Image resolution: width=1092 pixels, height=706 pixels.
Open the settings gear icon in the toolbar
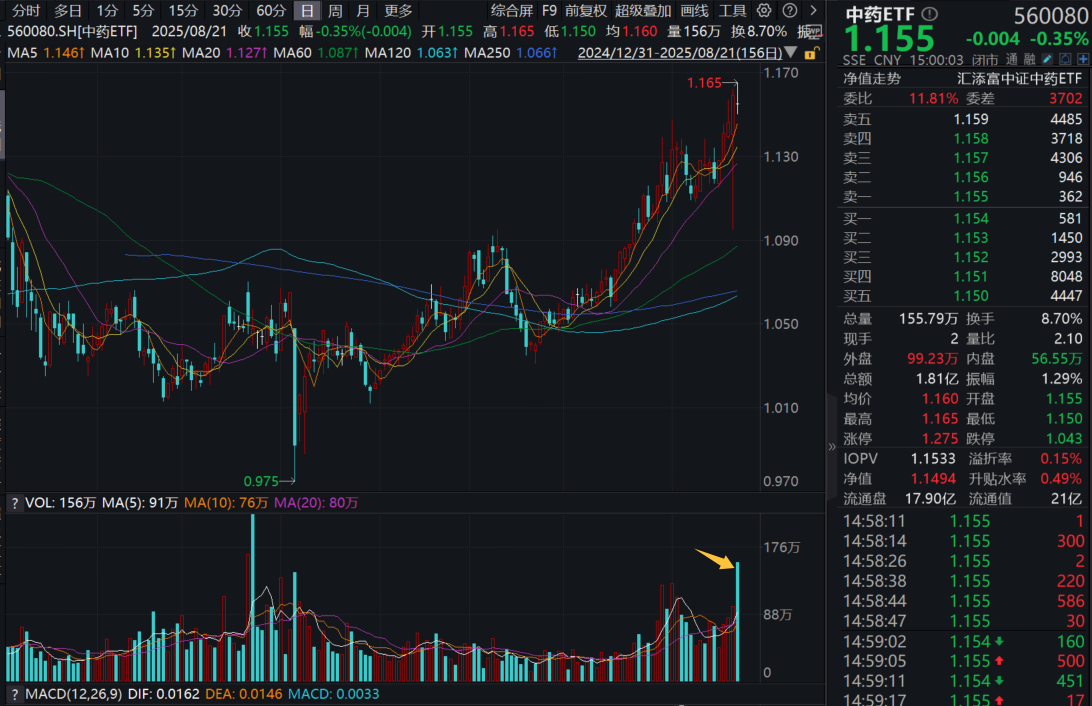click(764, 11)
